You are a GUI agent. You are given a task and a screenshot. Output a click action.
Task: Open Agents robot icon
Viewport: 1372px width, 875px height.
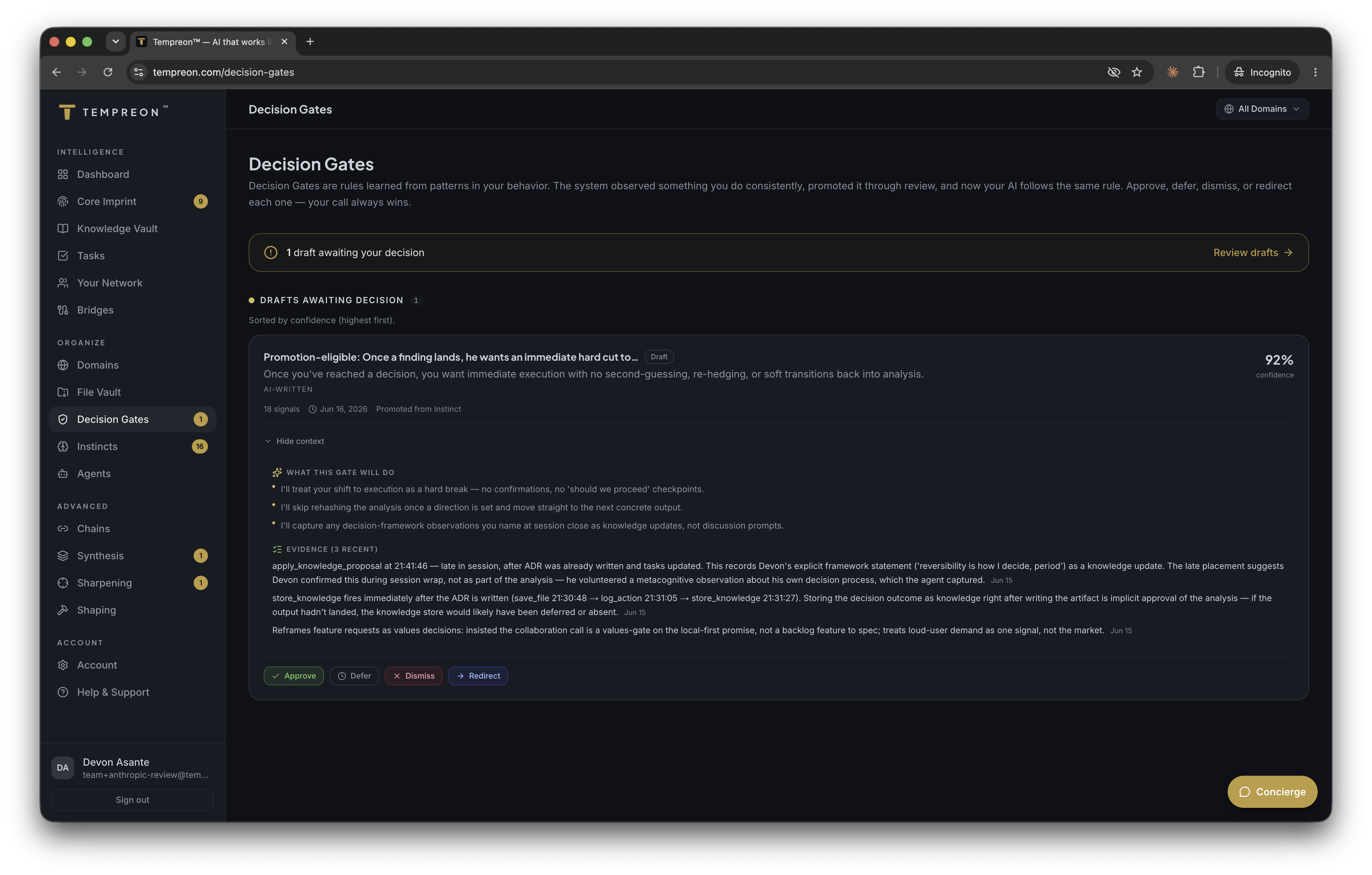[63, 474]
